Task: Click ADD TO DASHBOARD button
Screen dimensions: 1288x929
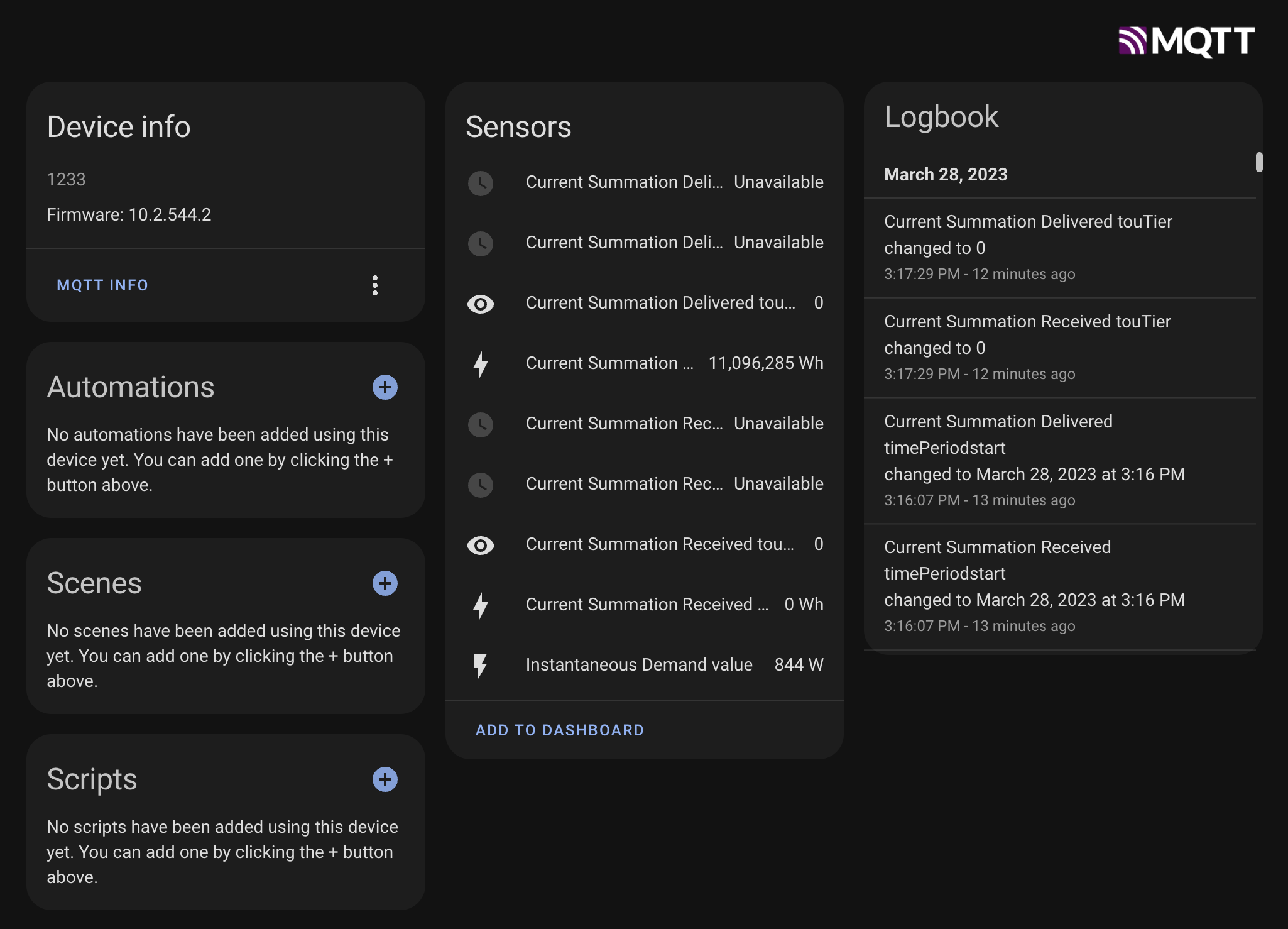Action: tap(559, 730)
